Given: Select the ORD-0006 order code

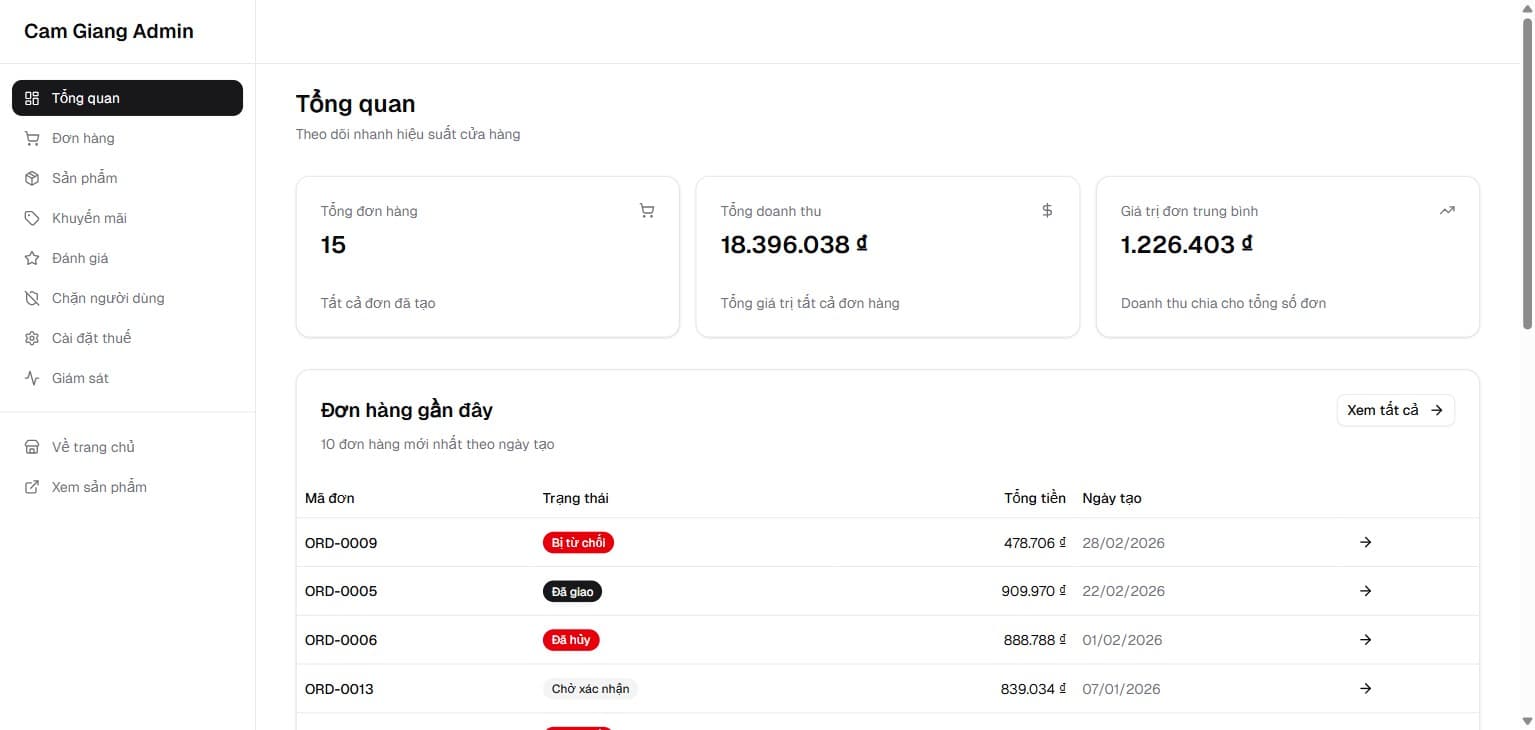Looking at the screenshot, I should [341, 640].
